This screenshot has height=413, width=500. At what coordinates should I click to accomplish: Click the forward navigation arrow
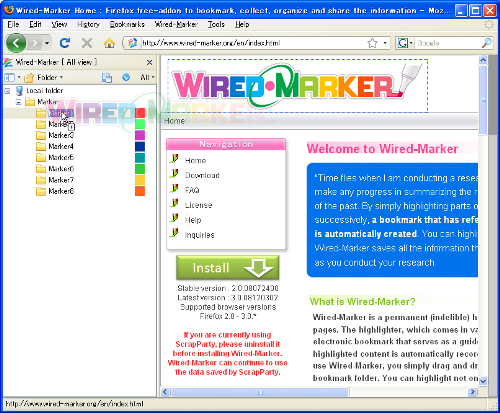pos(35,43)
